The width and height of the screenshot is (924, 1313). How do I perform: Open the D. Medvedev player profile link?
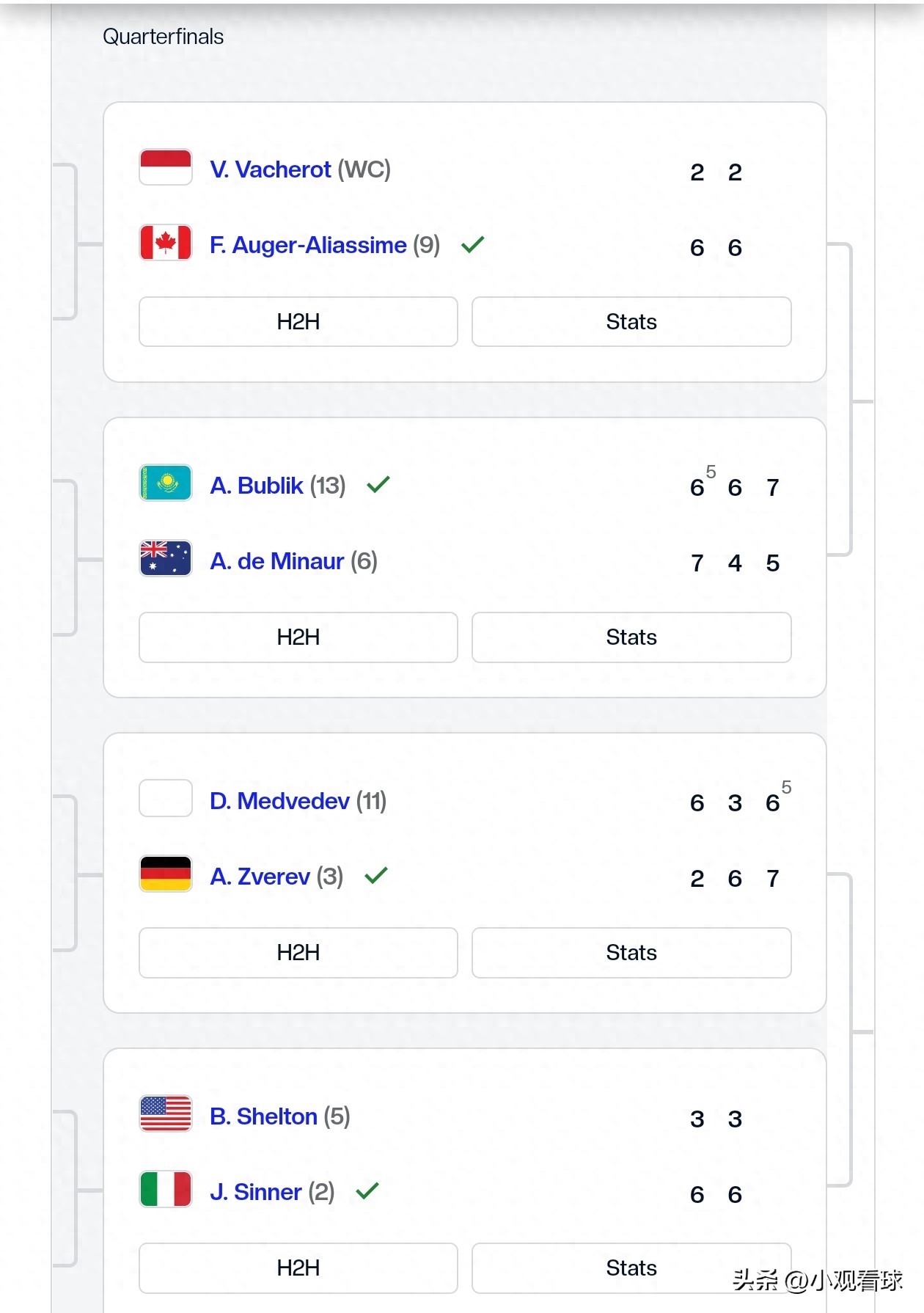tap(279, 801)
